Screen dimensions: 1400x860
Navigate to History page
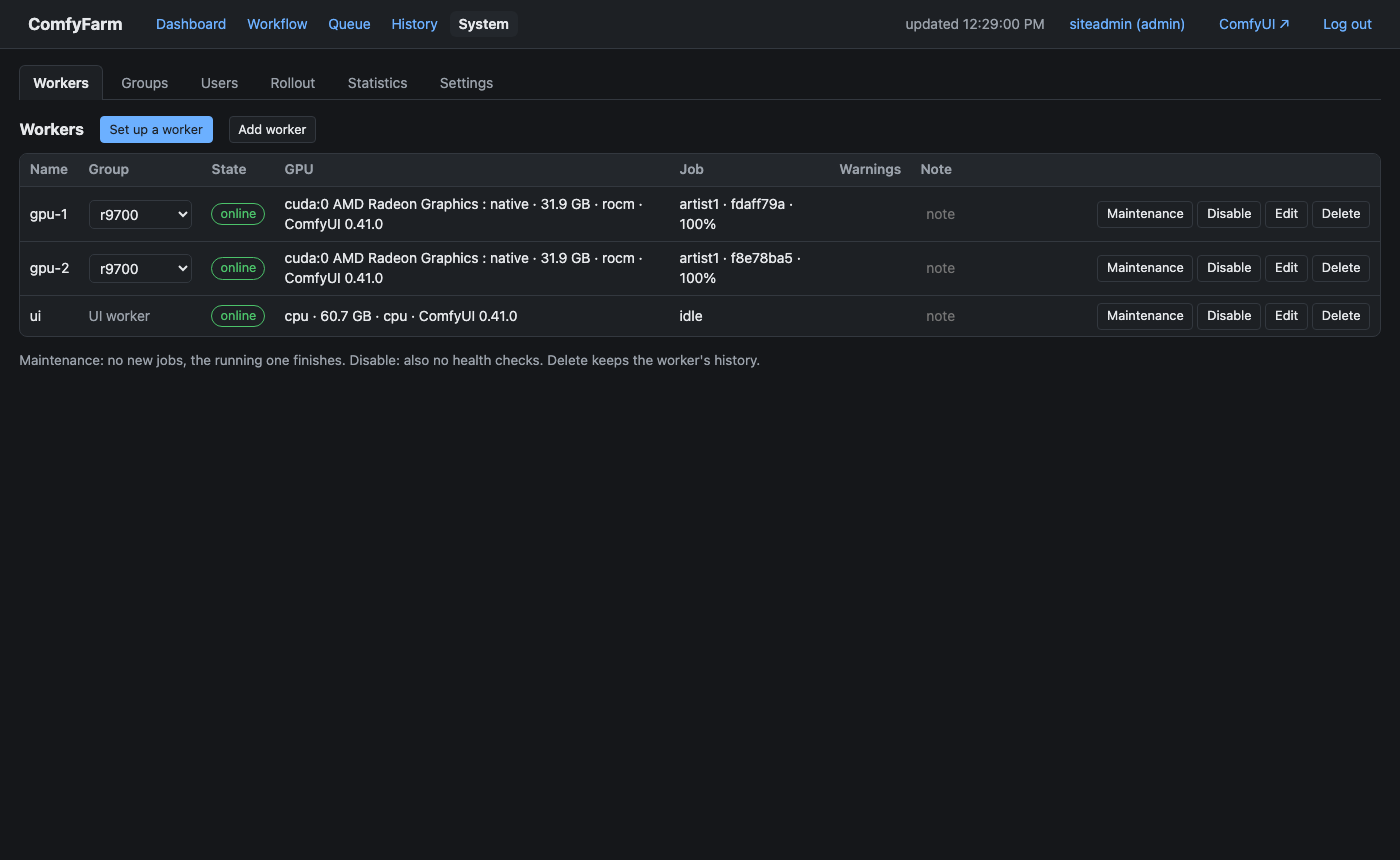tap(414, 24)
